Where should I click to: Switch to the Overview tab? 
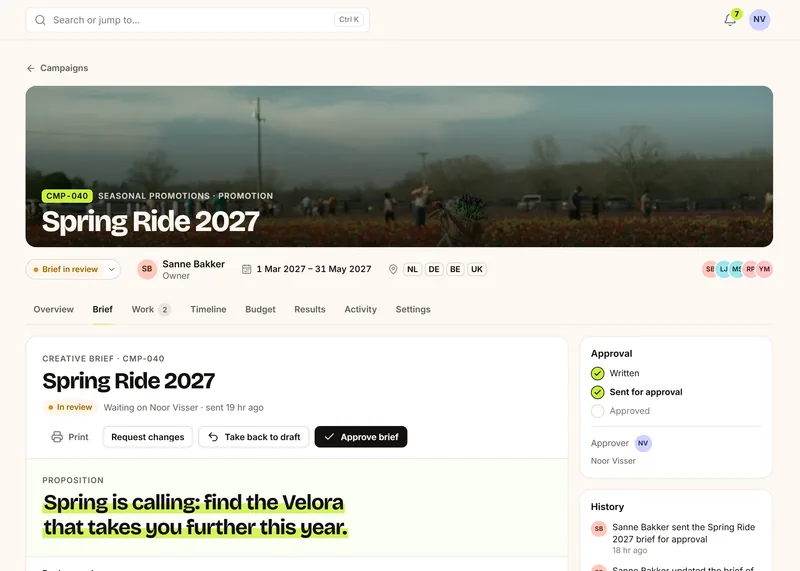[x=54, y=309]
